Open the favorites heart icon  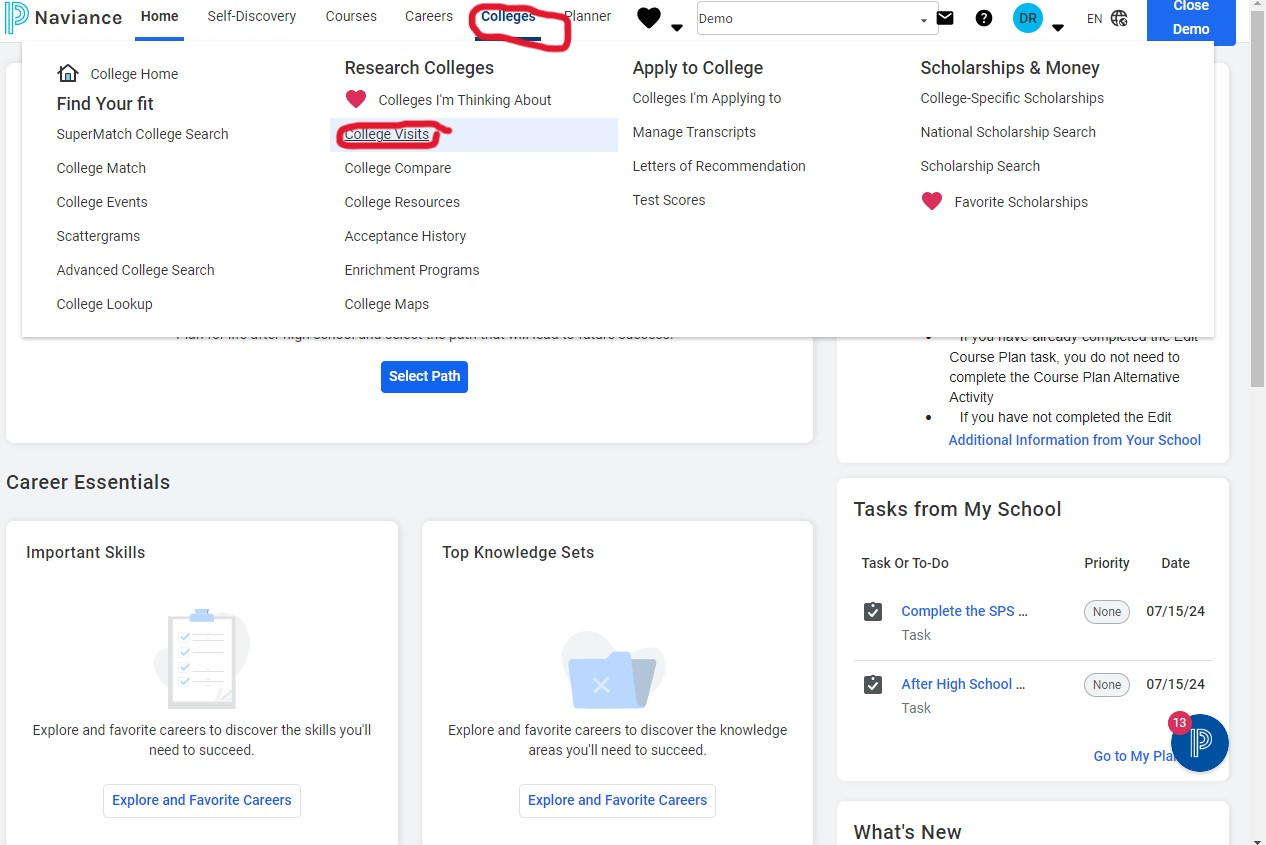(649, 18)
